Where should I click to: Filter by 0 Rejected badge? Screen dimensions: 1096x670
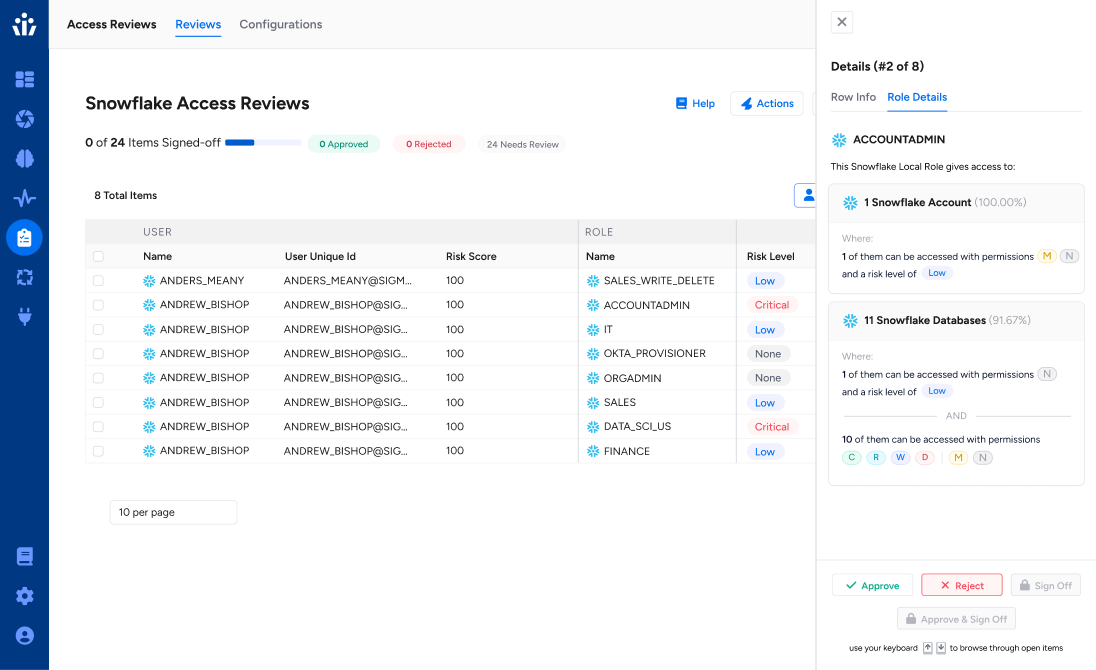tap(428, 144)
